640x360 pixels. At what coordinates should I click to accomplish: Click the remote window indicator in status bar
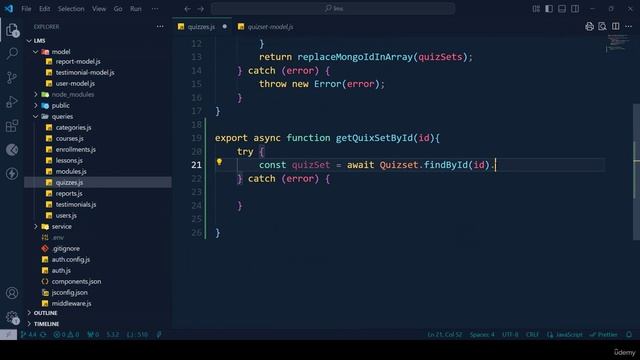tap(9, 335)
